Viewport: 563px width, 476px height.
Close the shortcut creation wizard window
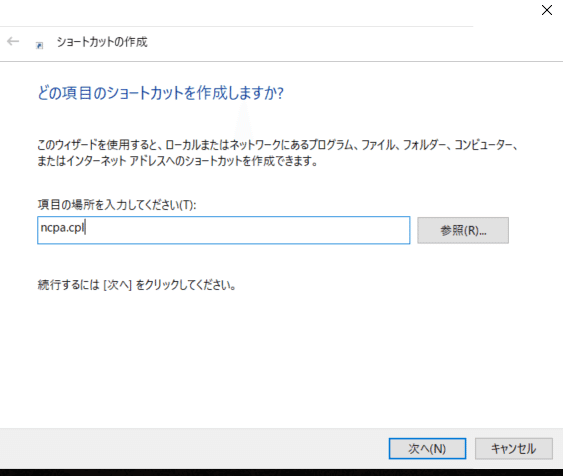pyautogui.click(x=546, y=10)
